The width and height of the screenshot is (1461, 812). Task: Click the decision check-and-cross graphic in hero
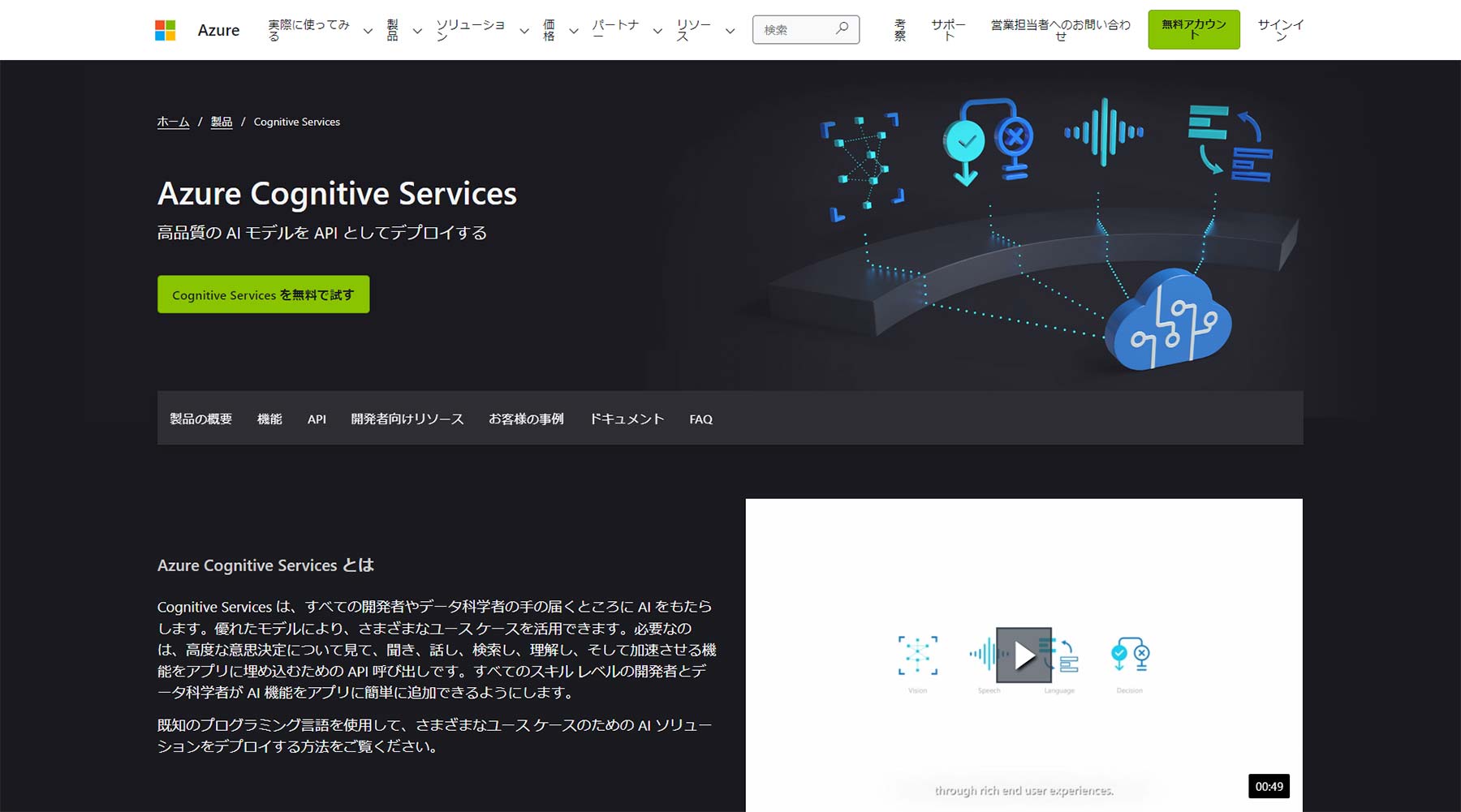point(988,142)
